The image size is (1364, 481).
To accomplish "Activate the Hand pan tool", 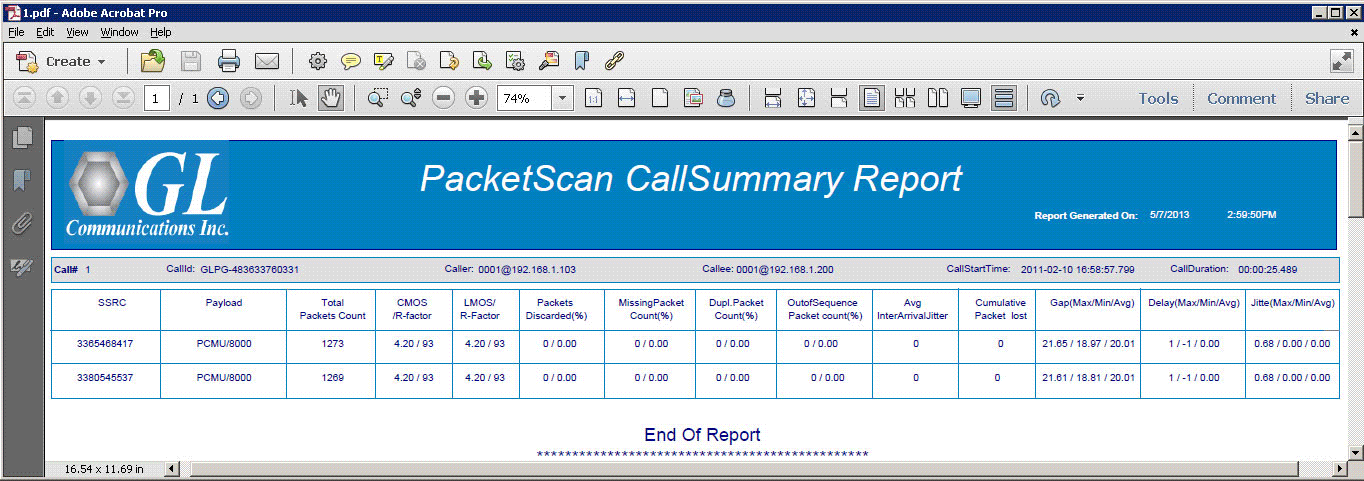I will tap(331, 98).
